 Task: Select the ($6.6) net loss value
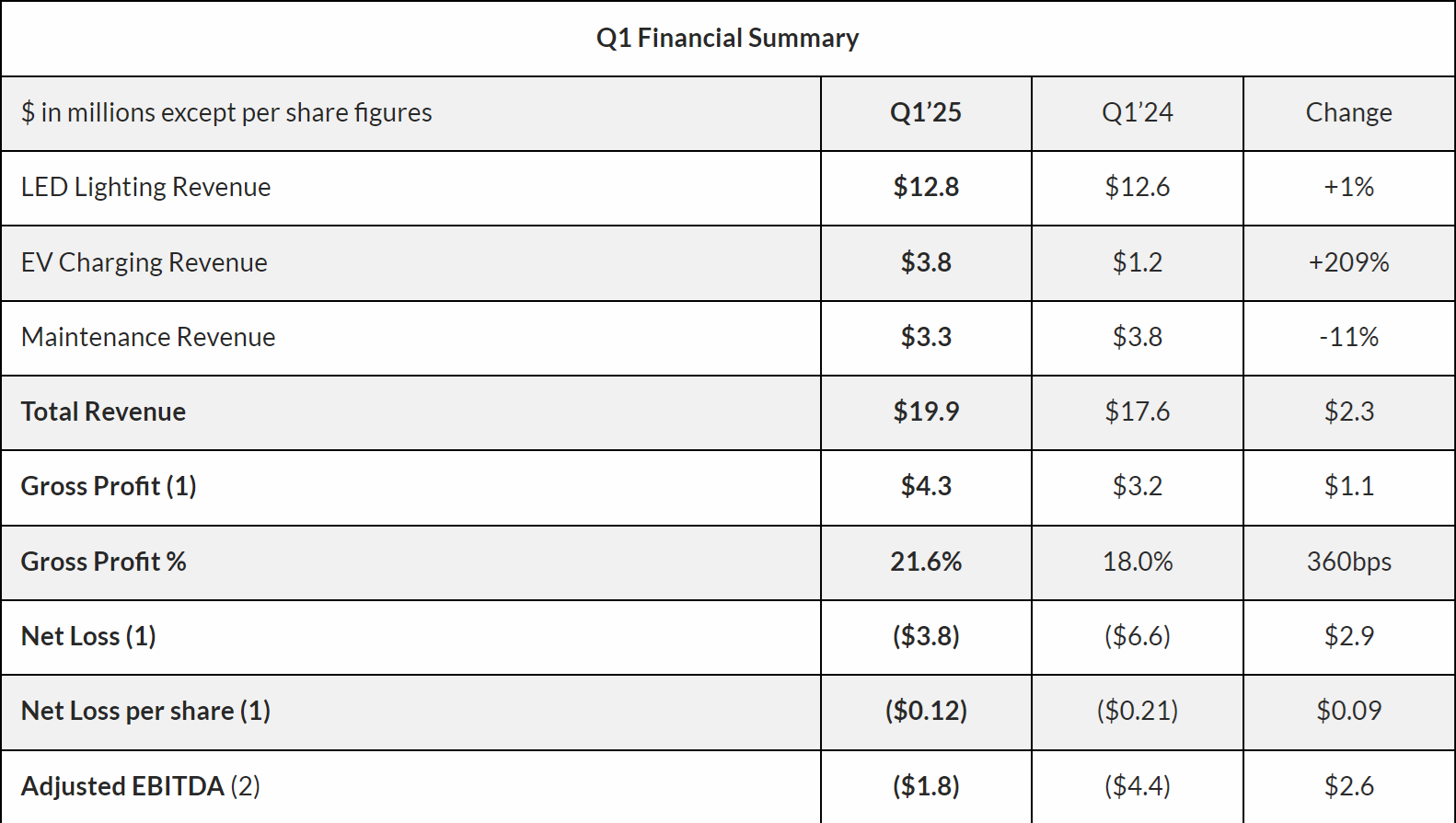pyautogui.click(x=1137, y=636)
